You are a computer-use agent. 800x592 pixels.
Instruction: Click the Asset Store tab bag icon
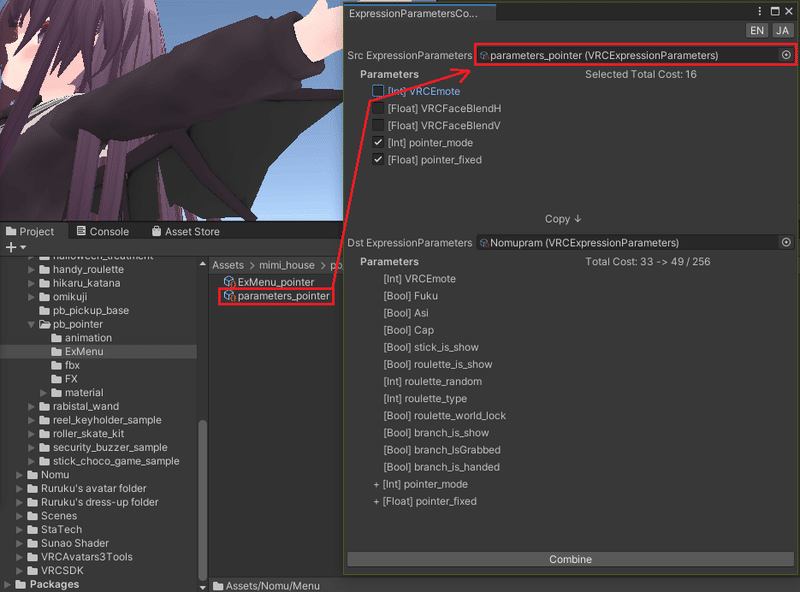(x=157, y=231)
